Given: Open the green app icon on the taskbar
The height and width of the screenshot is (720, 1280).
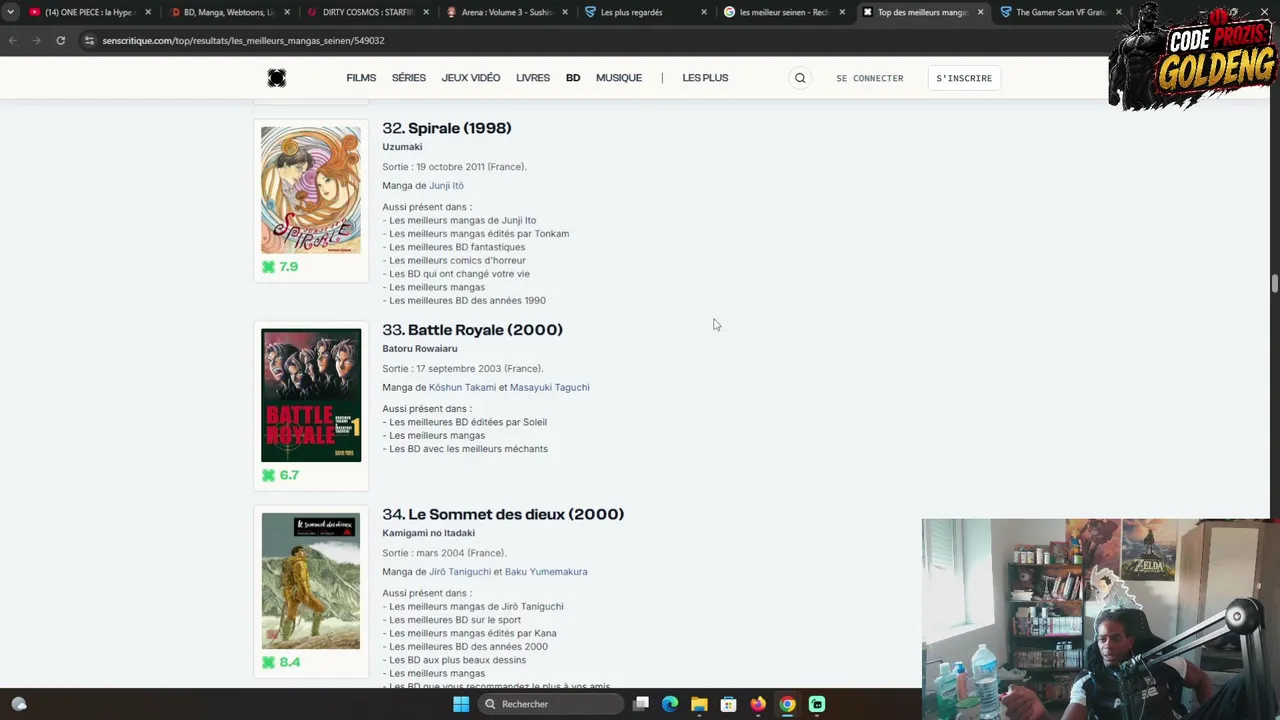Looking at the screenshot, I should [817, 704].
